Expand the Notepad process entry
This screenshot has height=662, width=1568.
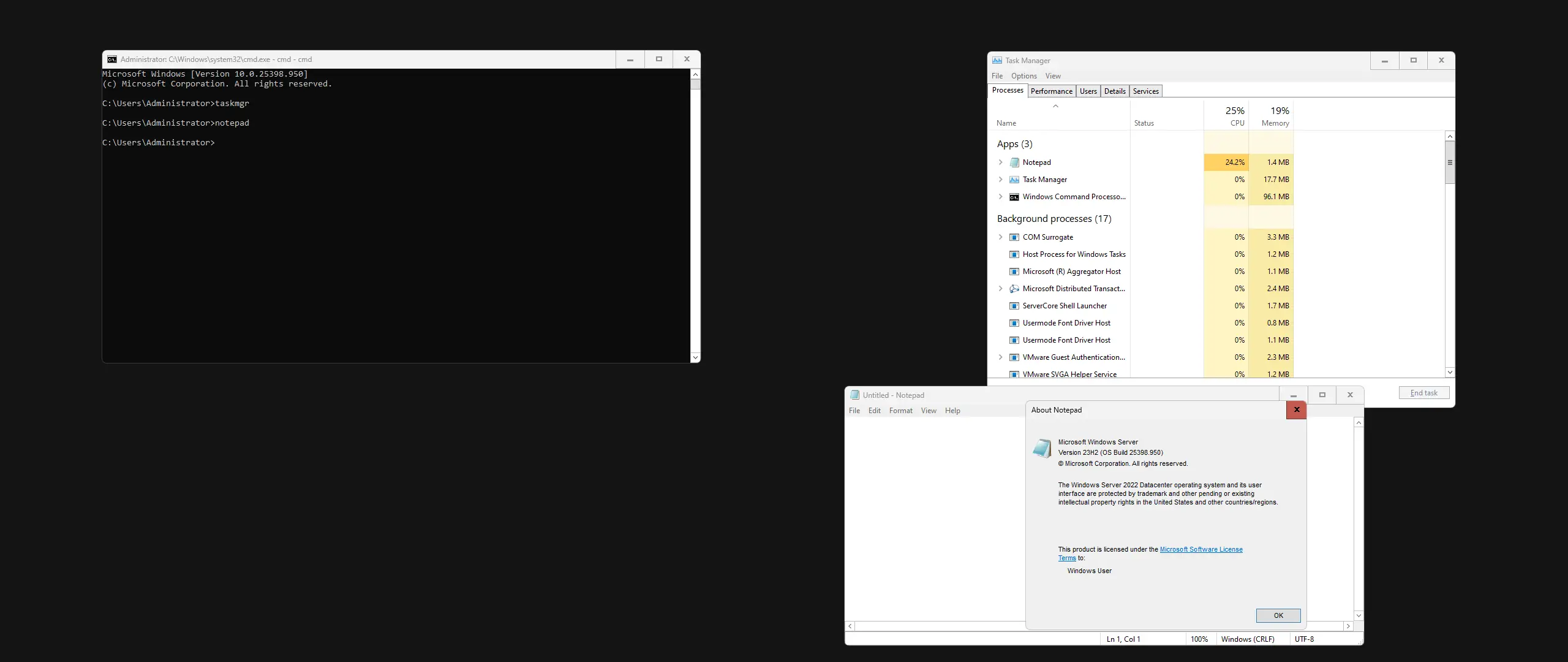click(x=1001, y=162)
